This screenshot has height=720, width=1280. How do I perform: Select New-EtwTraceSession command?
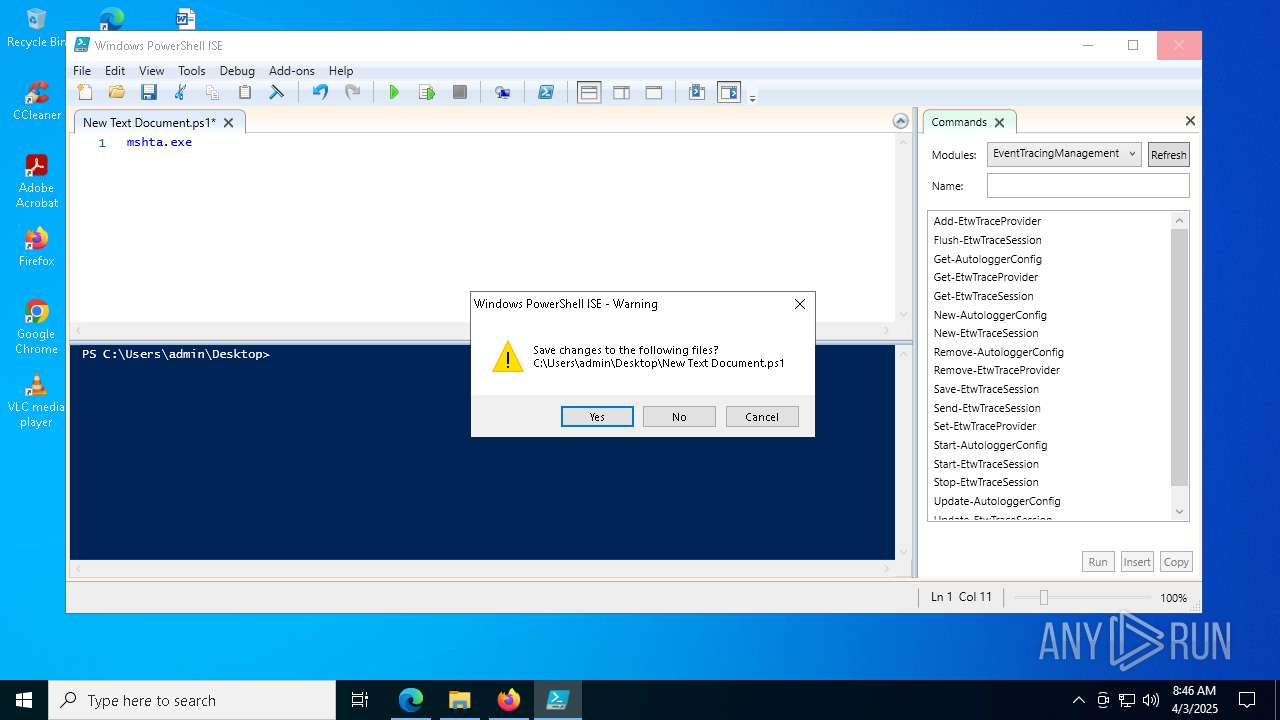pyautogui.click(x=985, y=333)
